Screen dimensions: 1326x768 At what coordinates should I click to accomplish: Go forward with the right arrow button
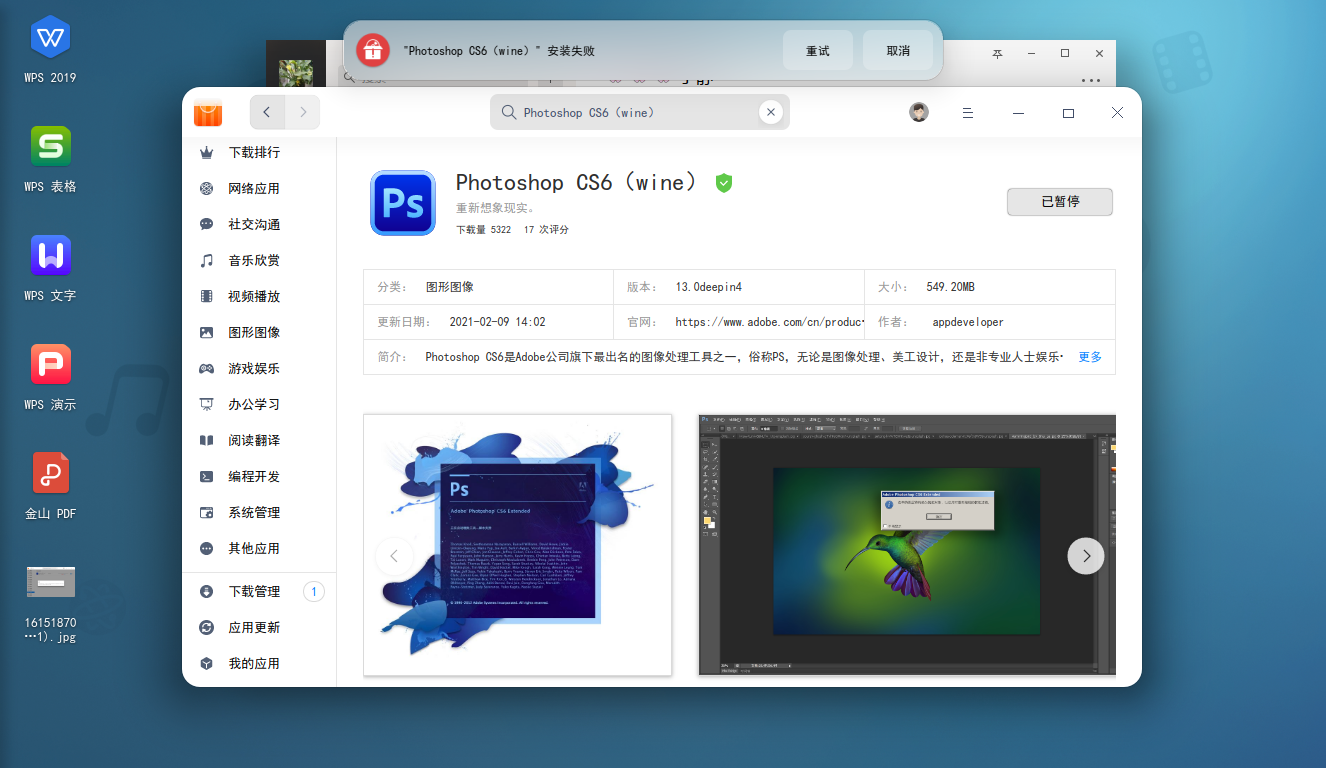[x=303, y=113]
